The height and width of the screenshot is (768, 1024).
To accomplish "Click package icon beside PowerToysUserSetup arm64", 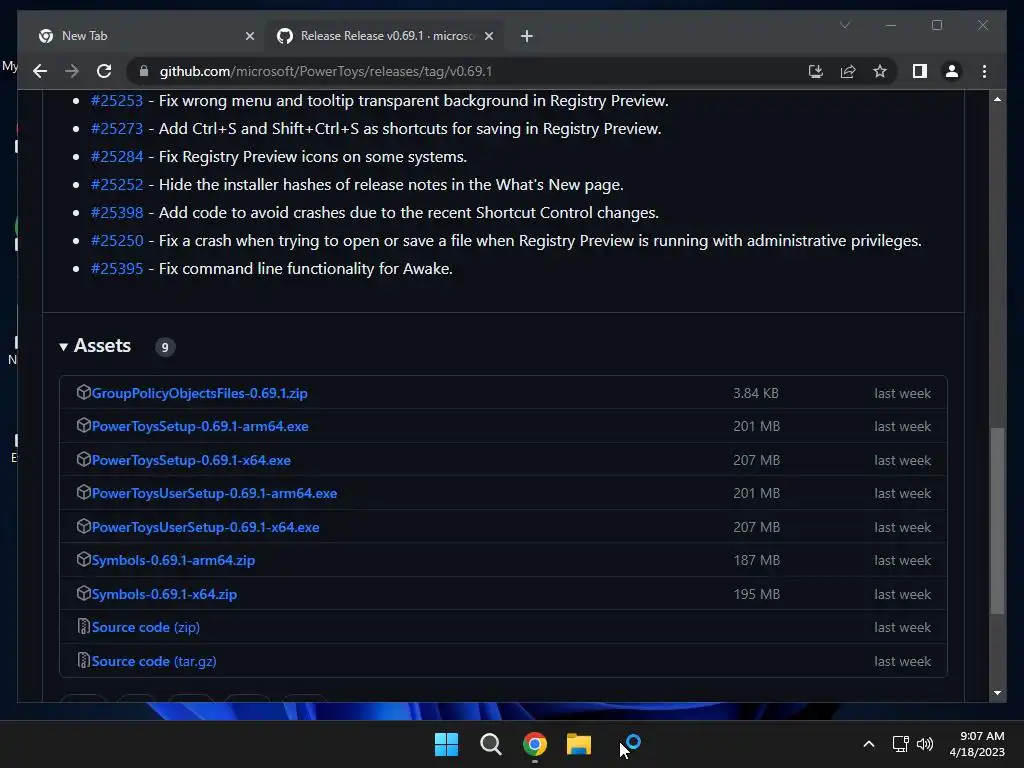I will (84, 492).
